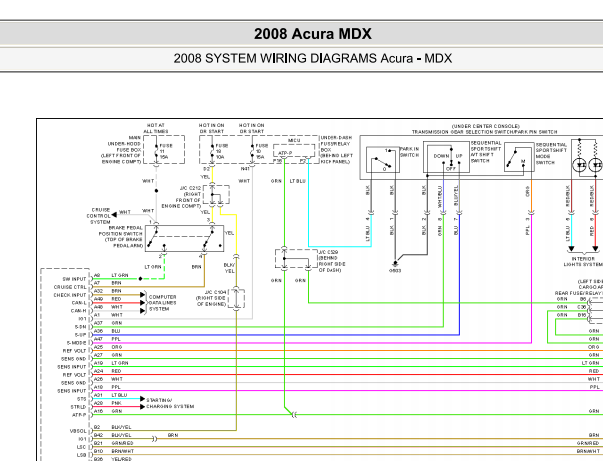This screenshot has height=461, width=603.
Task: Select the 'G503' ground point label
Action: point(395,270)
